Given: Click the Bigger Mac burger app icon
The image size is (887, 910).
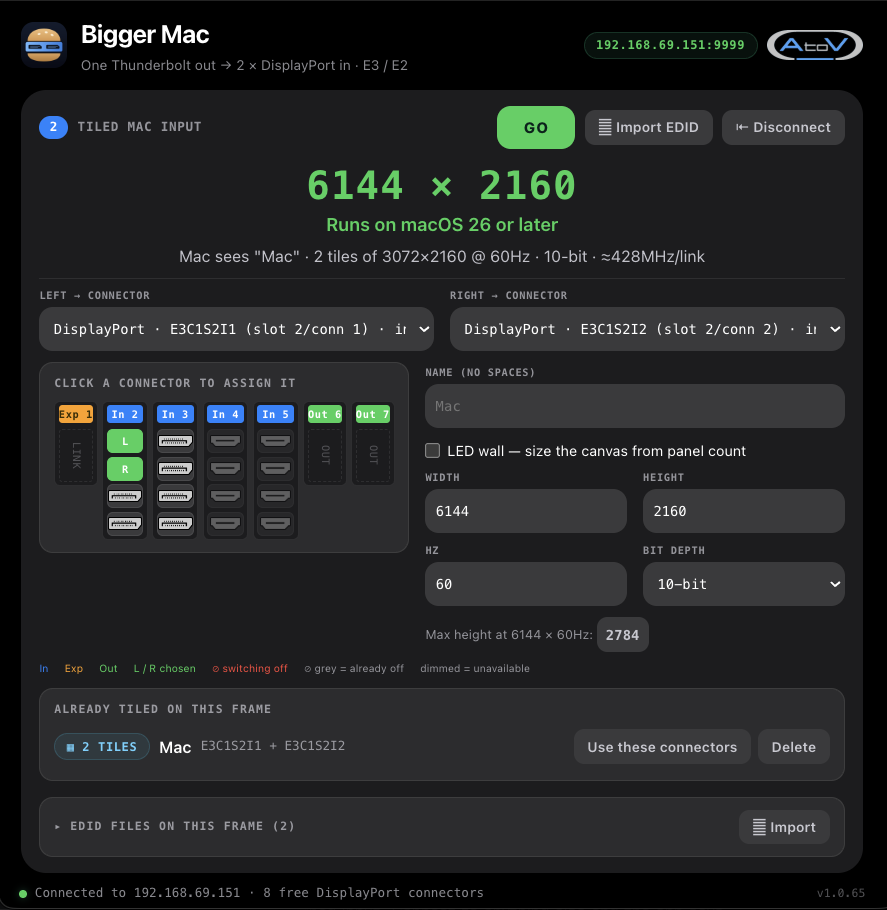Looking at the screenshot, I should (x=44, y=45).
